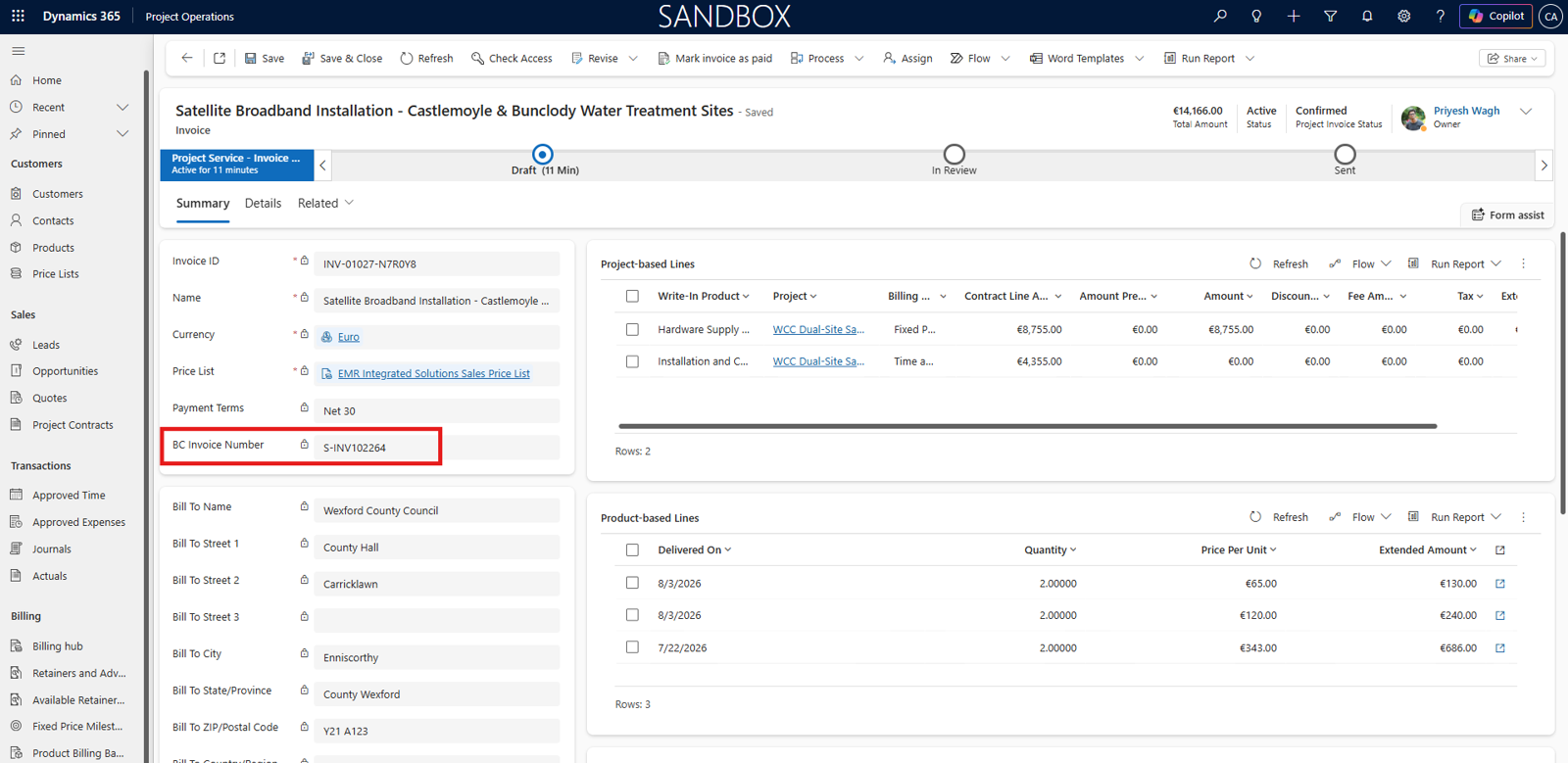
Task: Open owner Priyesh Wagh link
Action: pyautogui.click(x=1466, y=111)
